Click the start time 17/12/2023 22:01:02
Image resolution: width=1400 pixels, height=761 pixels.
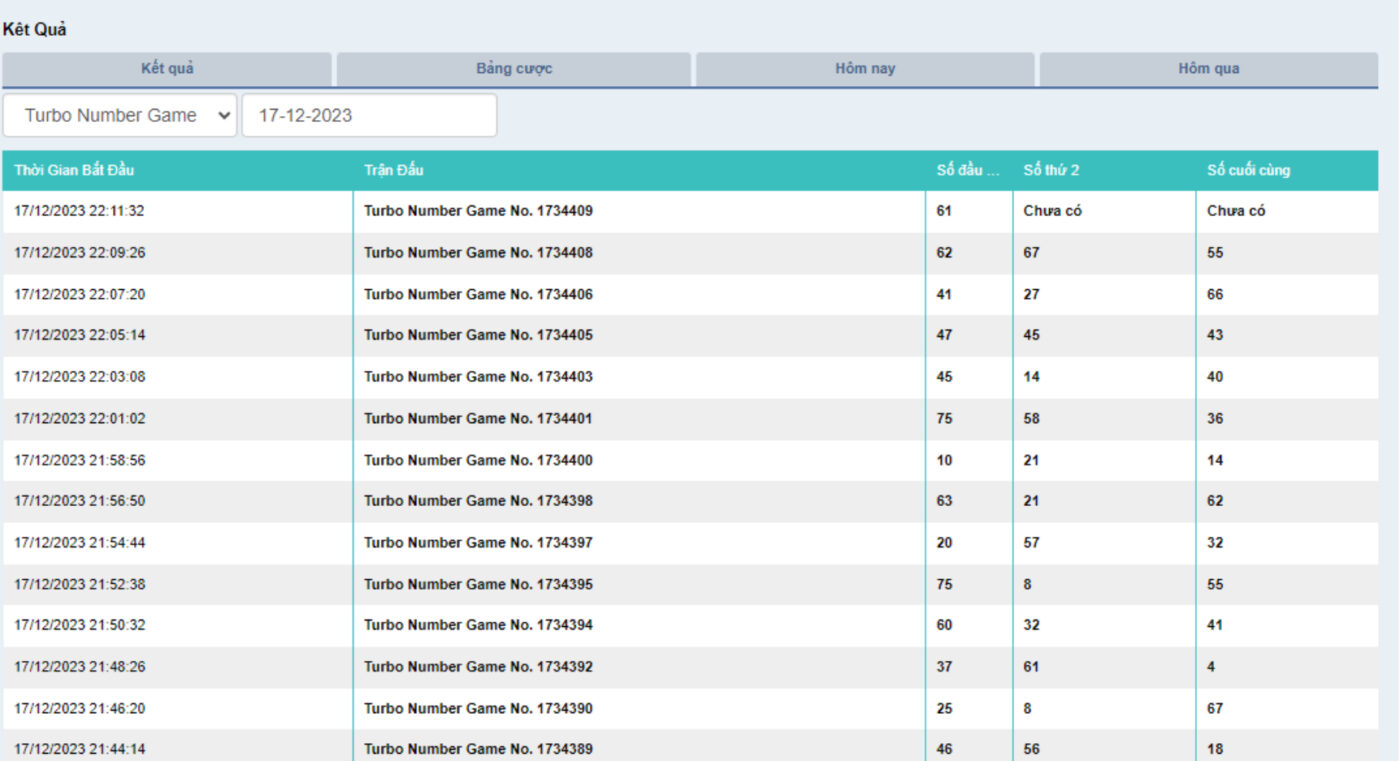tap(79, 418)
